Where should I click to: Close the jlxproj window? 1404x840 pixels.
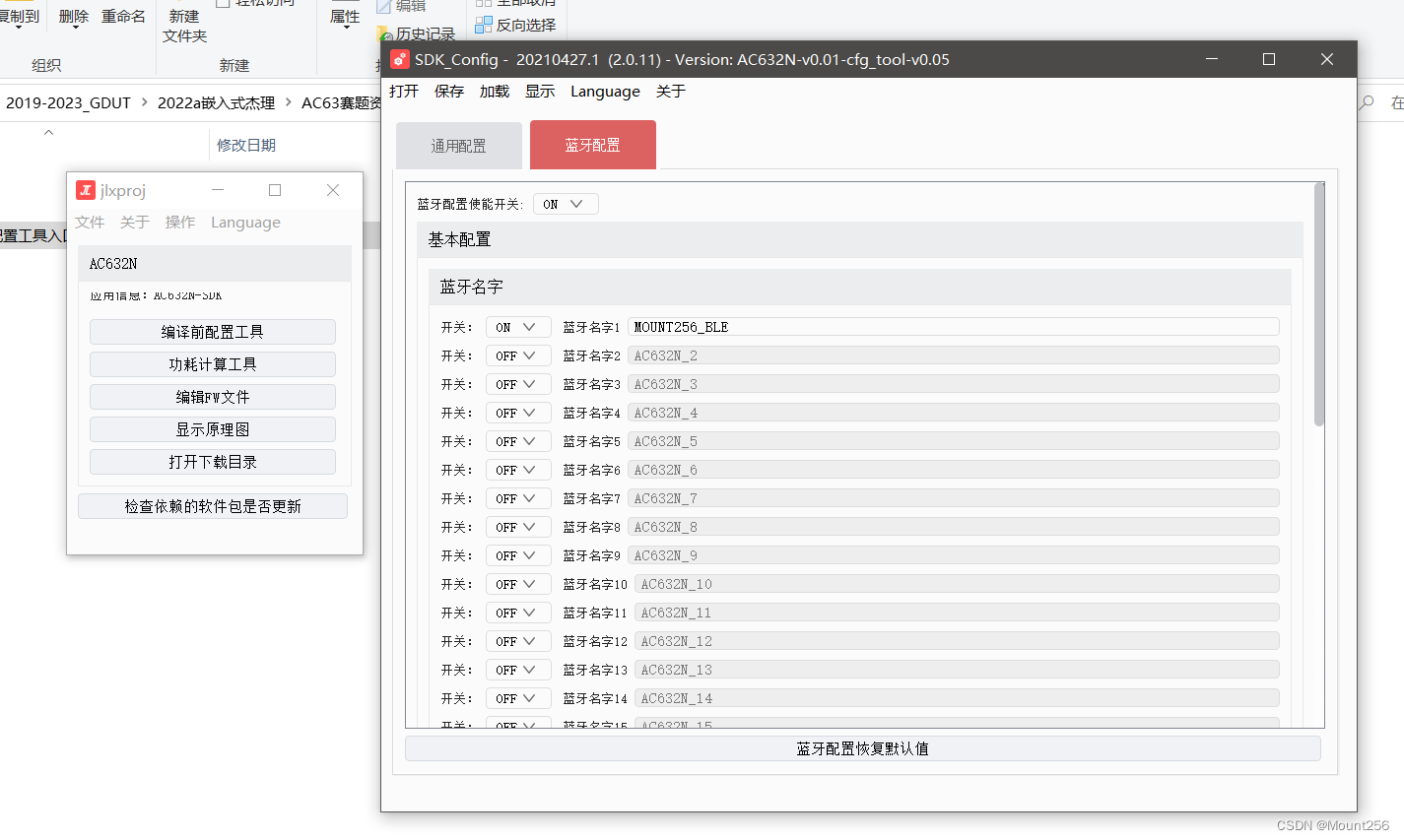tap(333, 190)
